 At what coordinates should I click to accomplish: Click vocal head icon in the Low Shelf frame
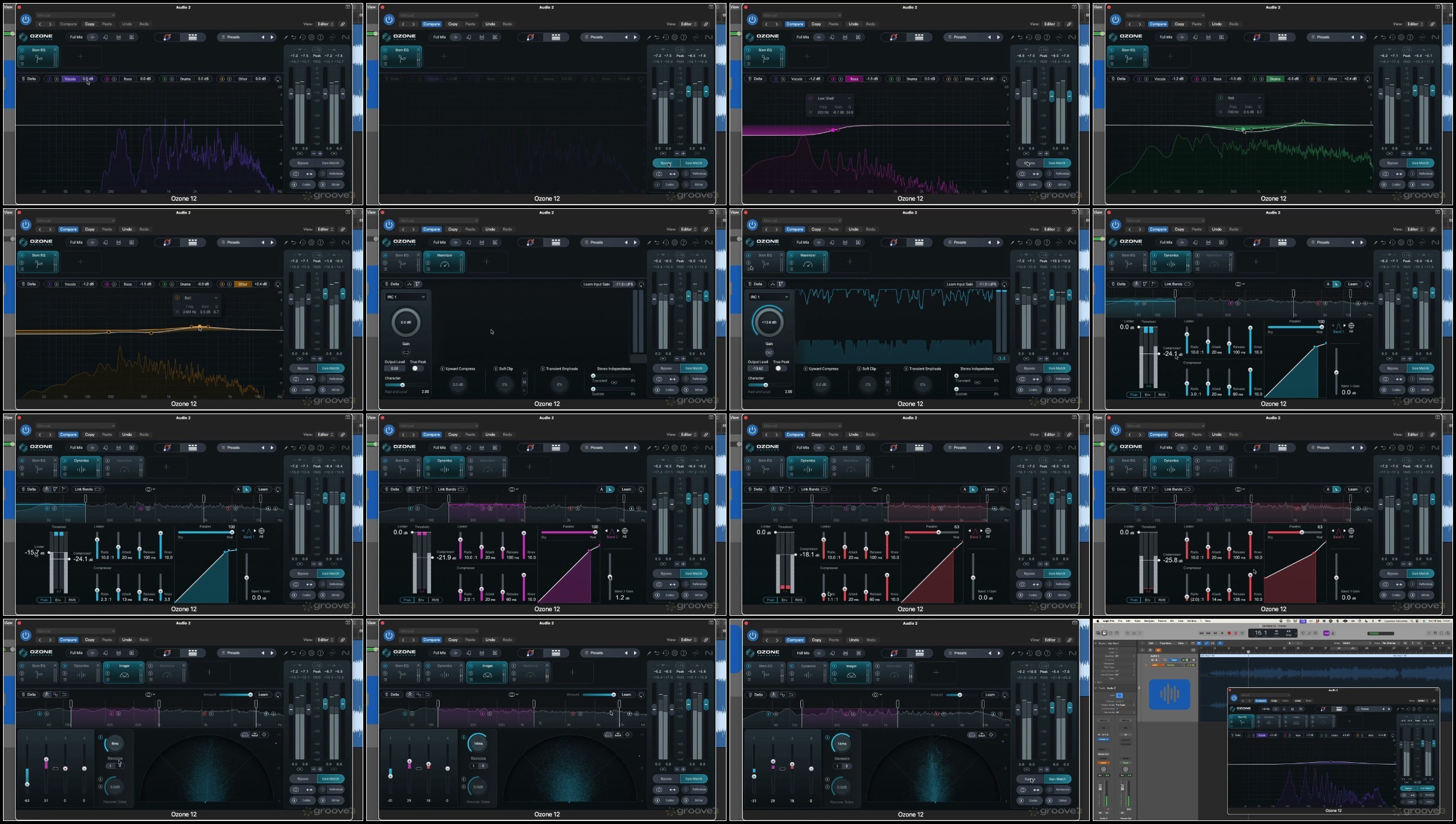point(832,37)
